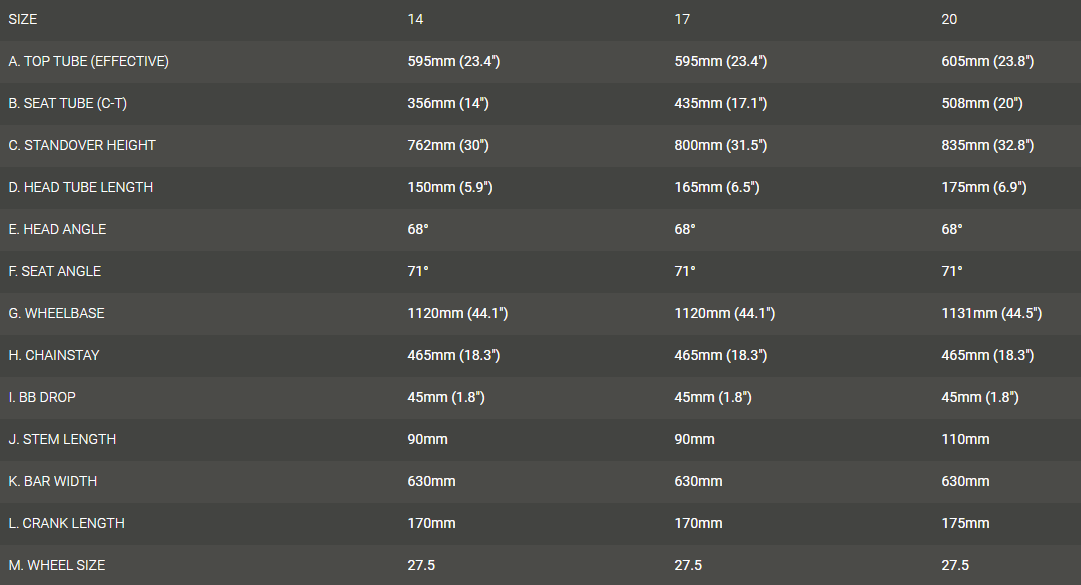
Task: Click the M. WHEEL SIZE row label
Action: (x=56, y=566)
